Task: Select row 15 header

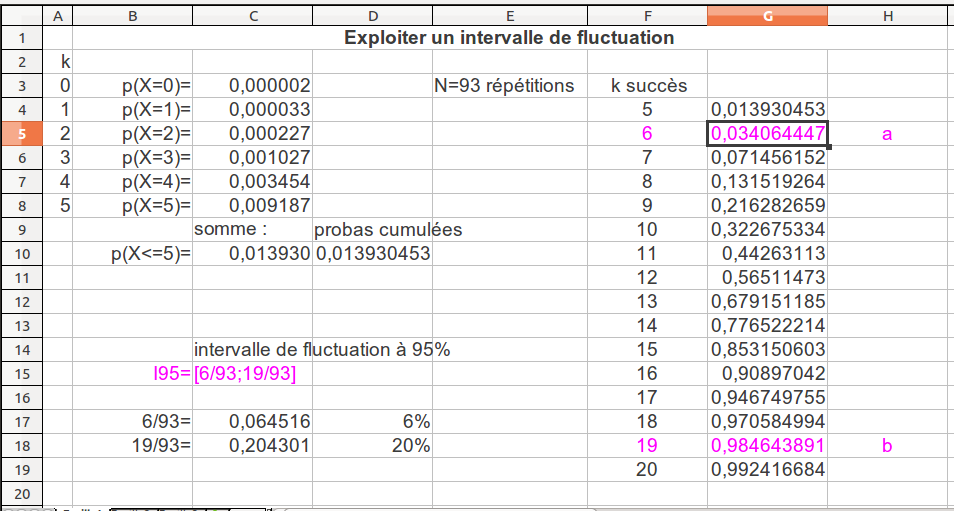Action: point(20,373)
